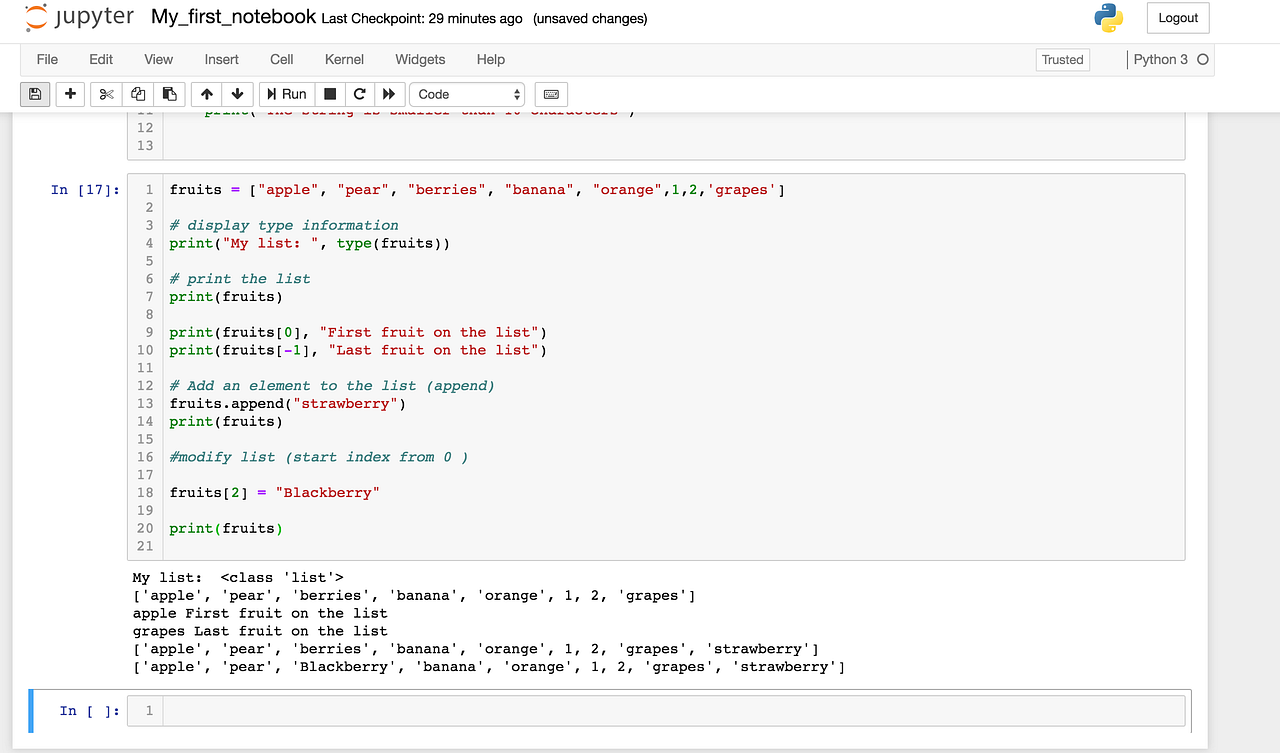1280x753 pixels.
Task: Click the Run button
Action: click(x=286, y=93)
